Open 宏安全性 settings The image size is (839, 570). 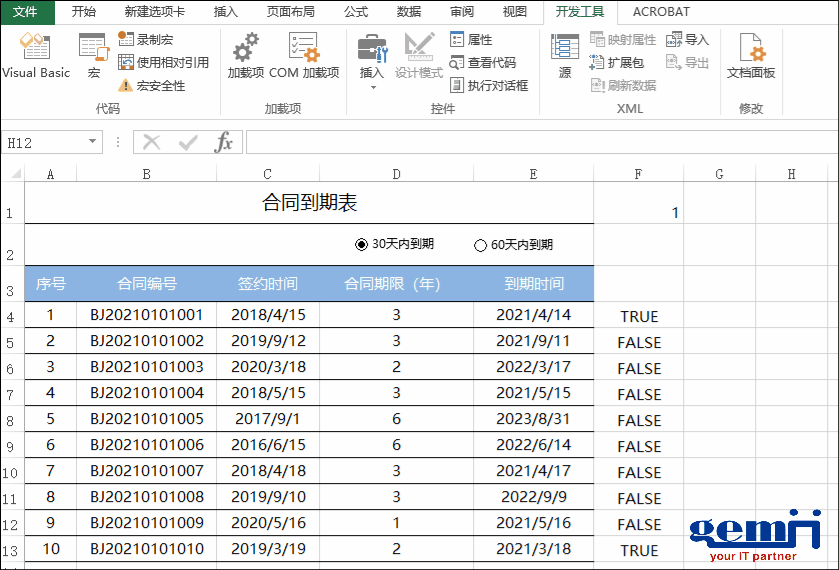(x=151, y=85)
